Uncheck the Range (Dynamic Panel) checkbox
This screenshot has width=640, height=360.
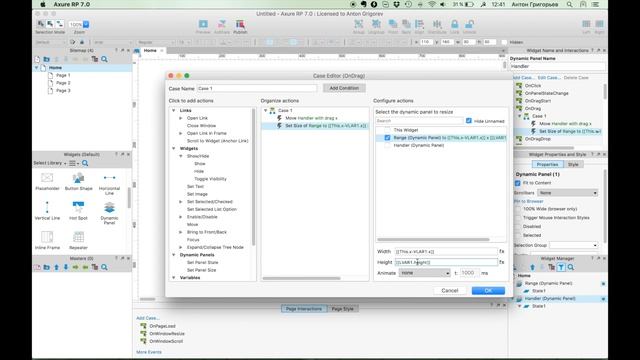tap(387, 138)
